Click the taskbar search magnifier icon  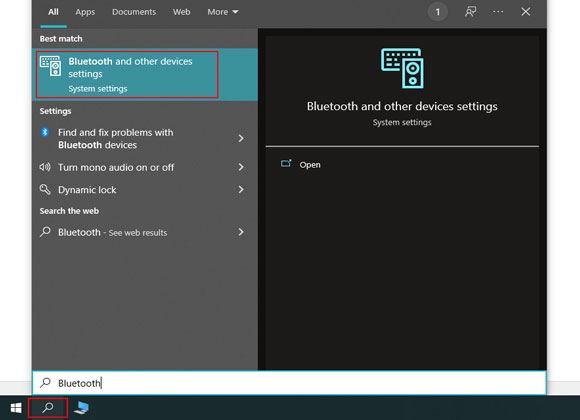(x=48, y=408)
